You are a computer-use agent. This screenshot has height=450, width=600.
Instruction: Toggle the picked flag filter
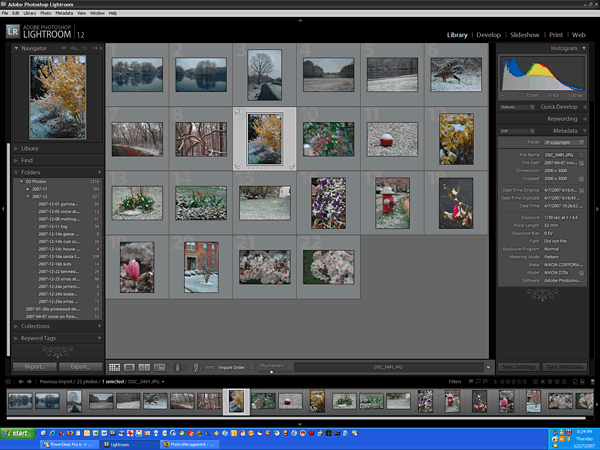point(471,382)
